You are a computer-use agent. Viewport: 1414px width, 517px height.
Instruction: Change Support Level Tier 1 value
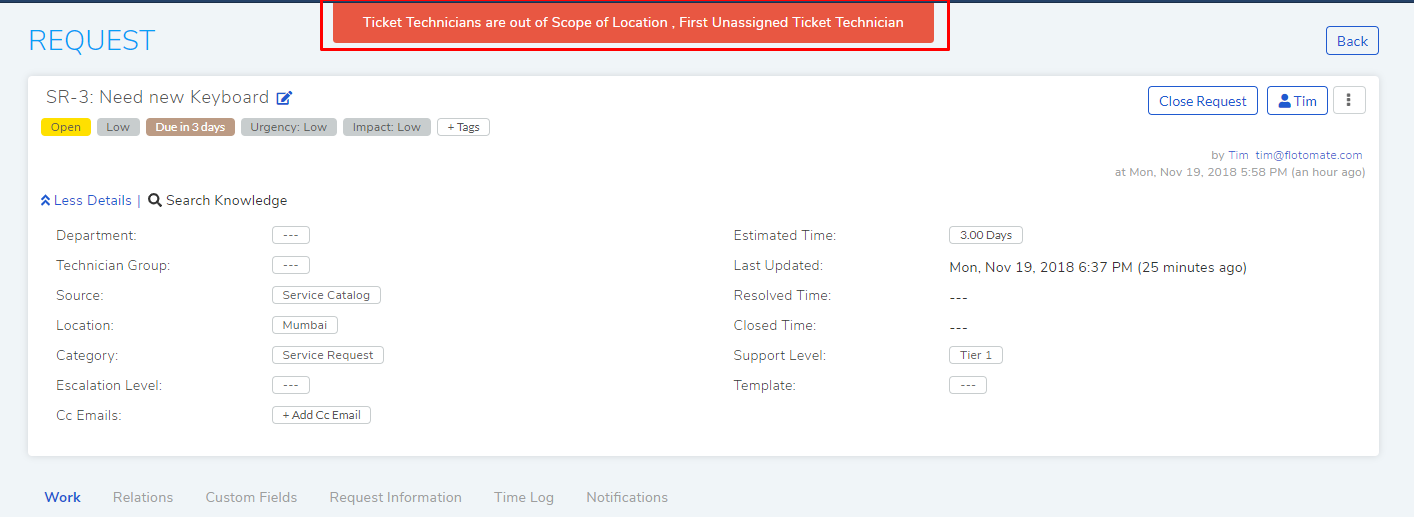coord(976,355)
